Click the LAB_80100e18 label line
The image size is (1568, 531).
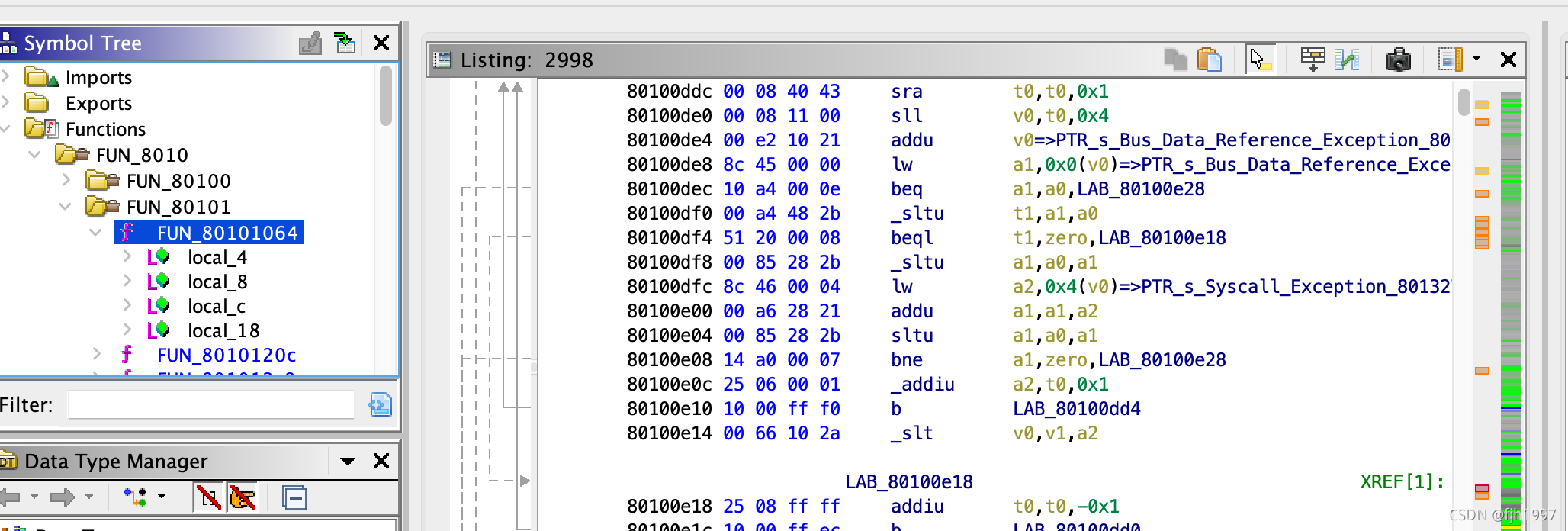909,482
